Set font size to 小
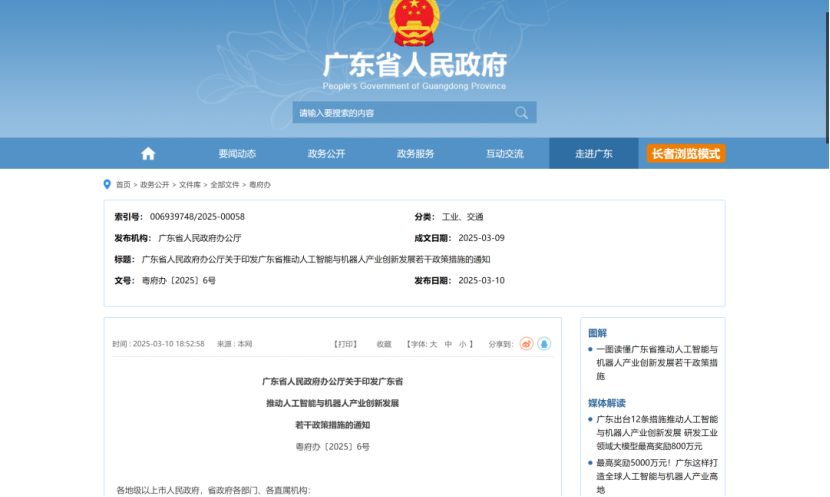 463,344
